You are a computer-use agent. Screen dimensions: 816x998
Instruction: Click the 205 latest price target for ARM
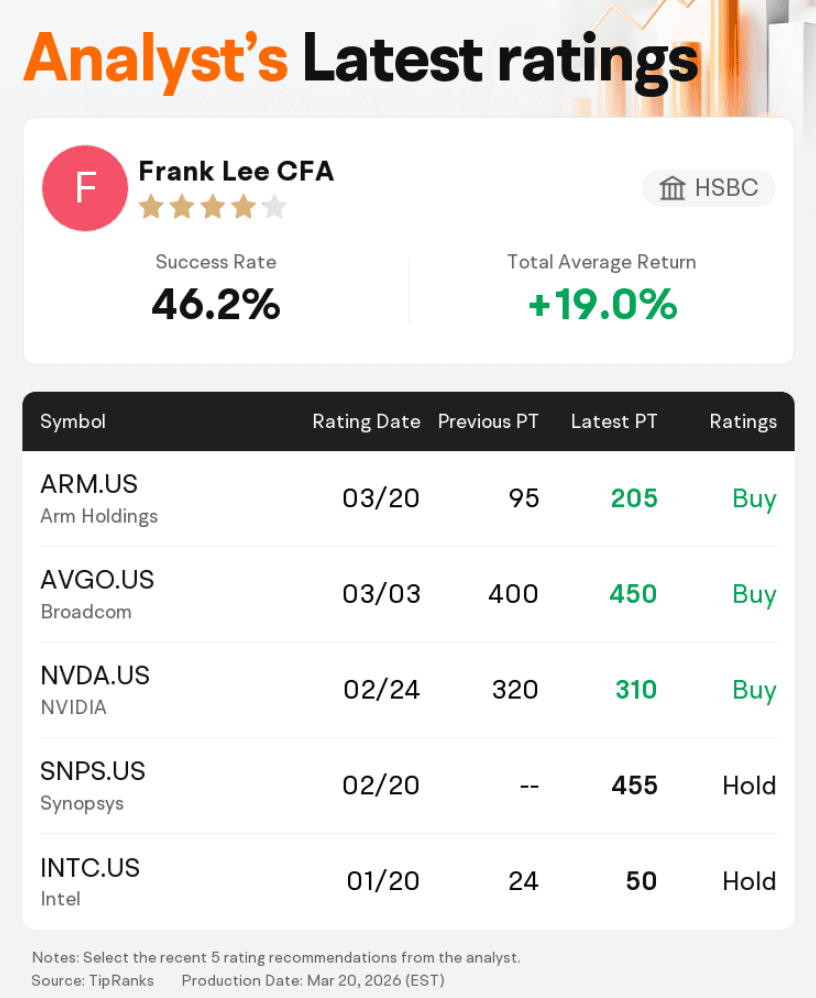(635, 498)
